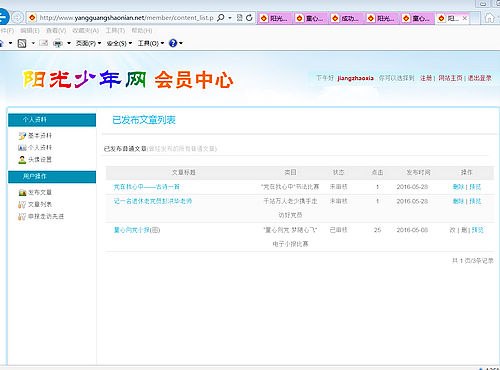This screenshot has width=500, height=370.
Task: Switch to the fourth browser tab 阳光...
Action: coord(382,18)
